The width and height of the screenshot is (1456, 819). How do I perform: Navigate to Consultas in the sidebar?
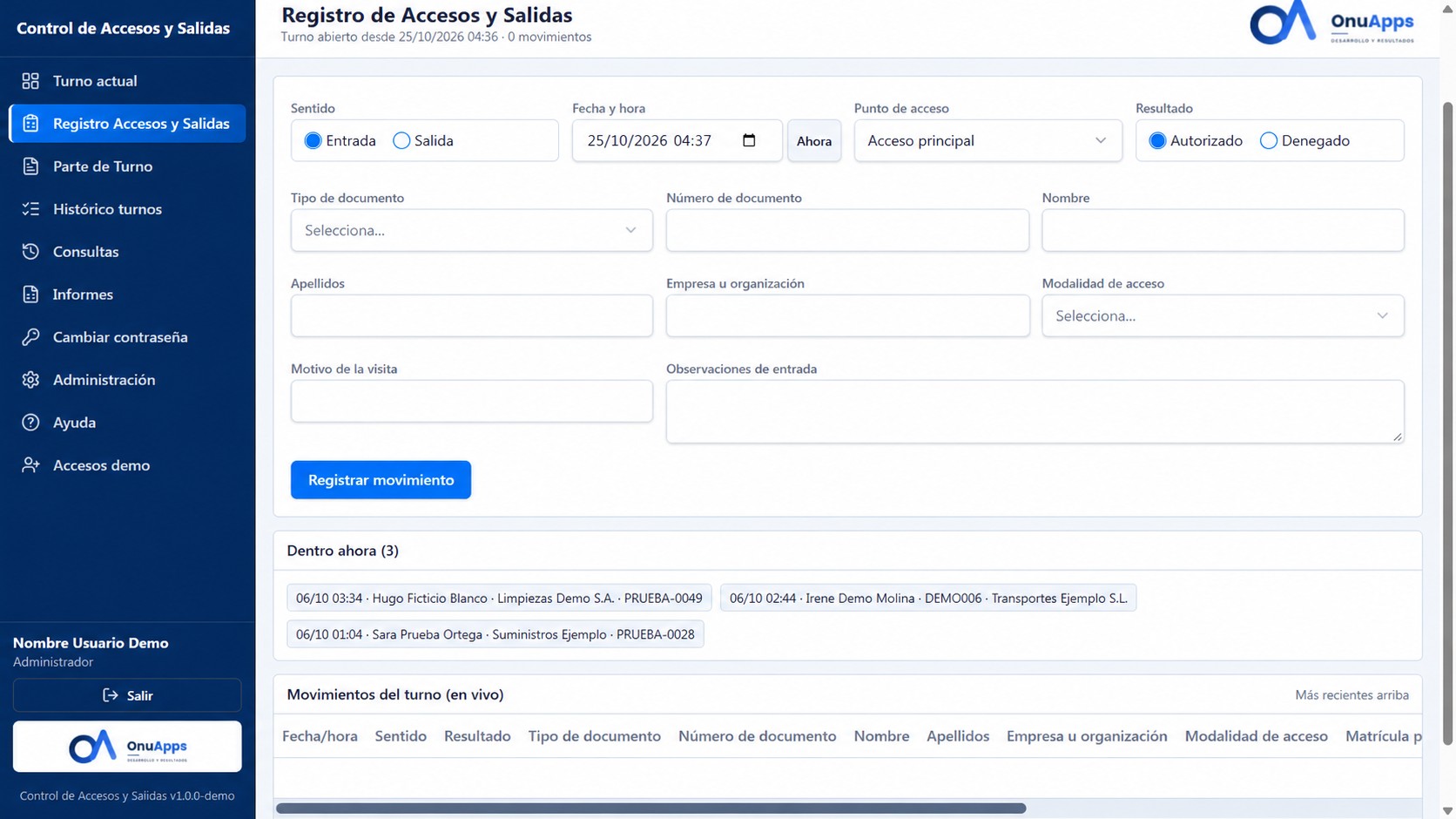(x=127, y=252)
